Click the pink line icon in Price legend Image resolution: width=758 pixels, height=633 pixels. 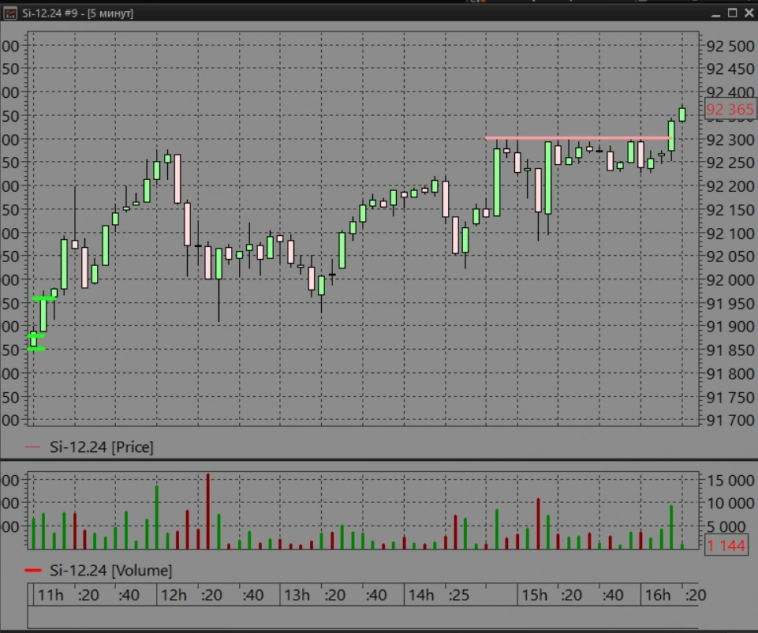32,447
